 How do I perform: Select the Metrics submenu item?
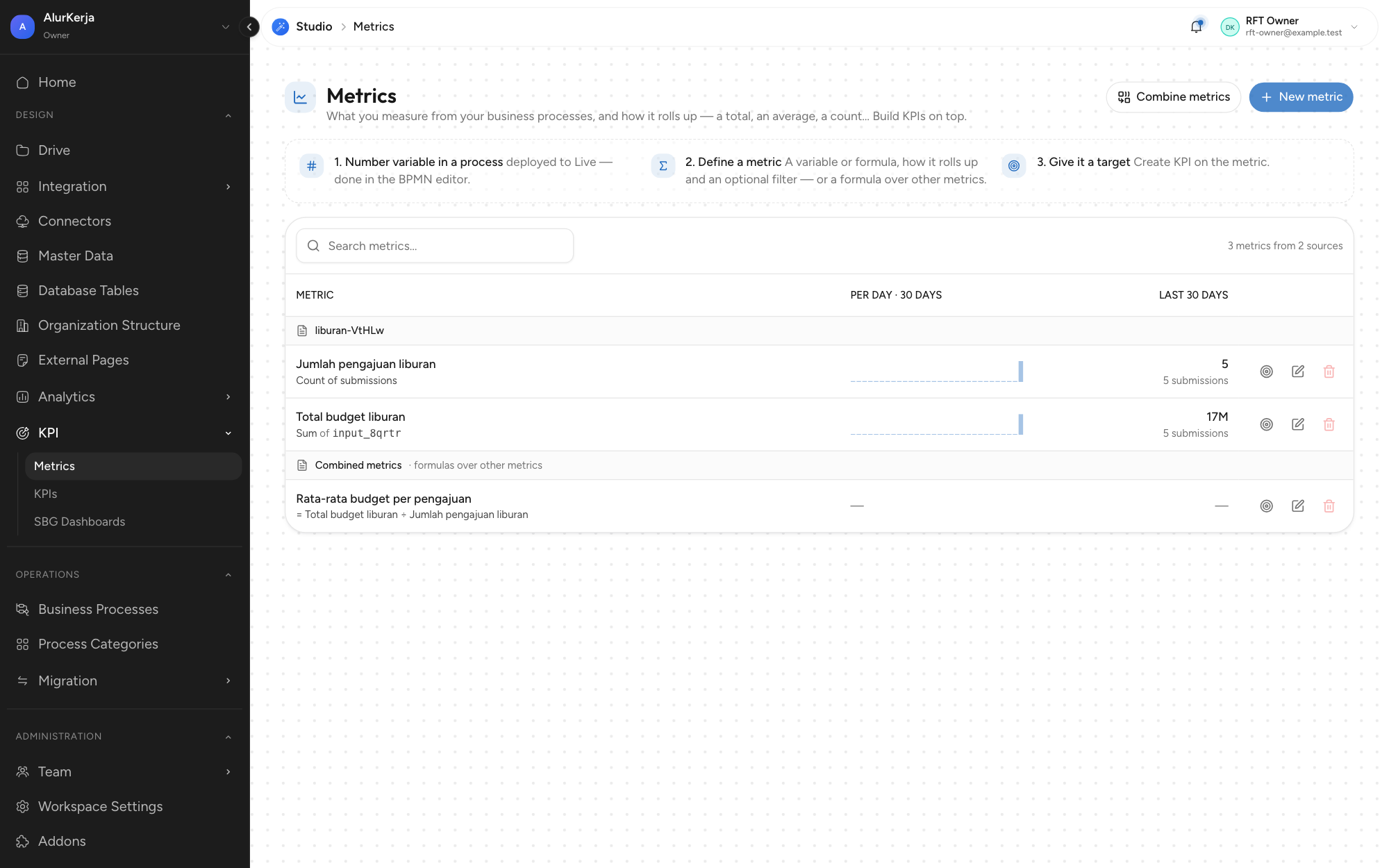coord(133,466)
